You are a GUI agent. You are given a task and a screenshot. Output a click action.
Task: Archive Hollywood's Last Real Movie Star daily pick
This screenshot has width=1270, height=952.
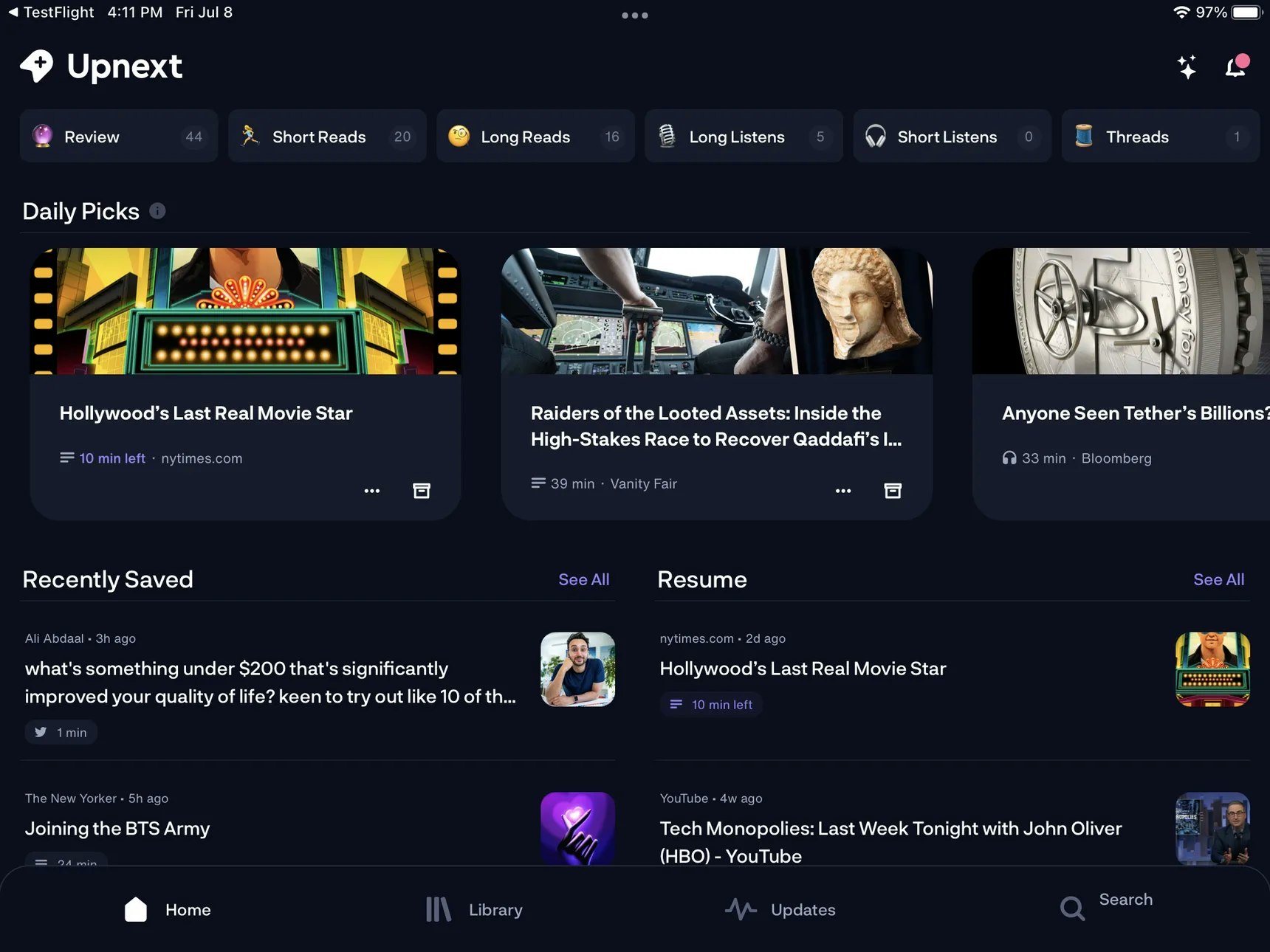click(x=422, y=491)
